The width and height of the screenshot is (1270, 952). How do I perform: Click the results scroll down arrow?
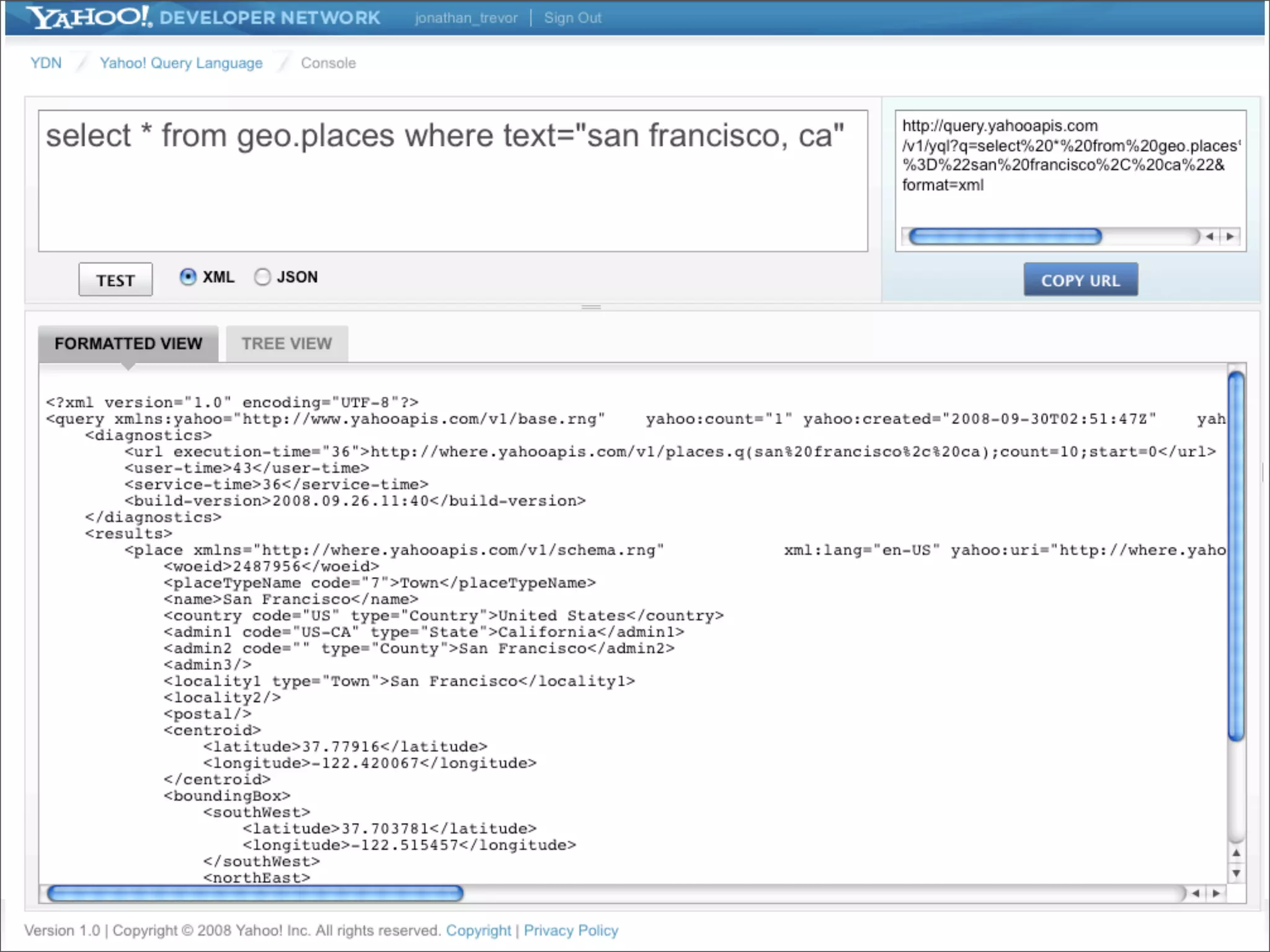(1236, 873)
